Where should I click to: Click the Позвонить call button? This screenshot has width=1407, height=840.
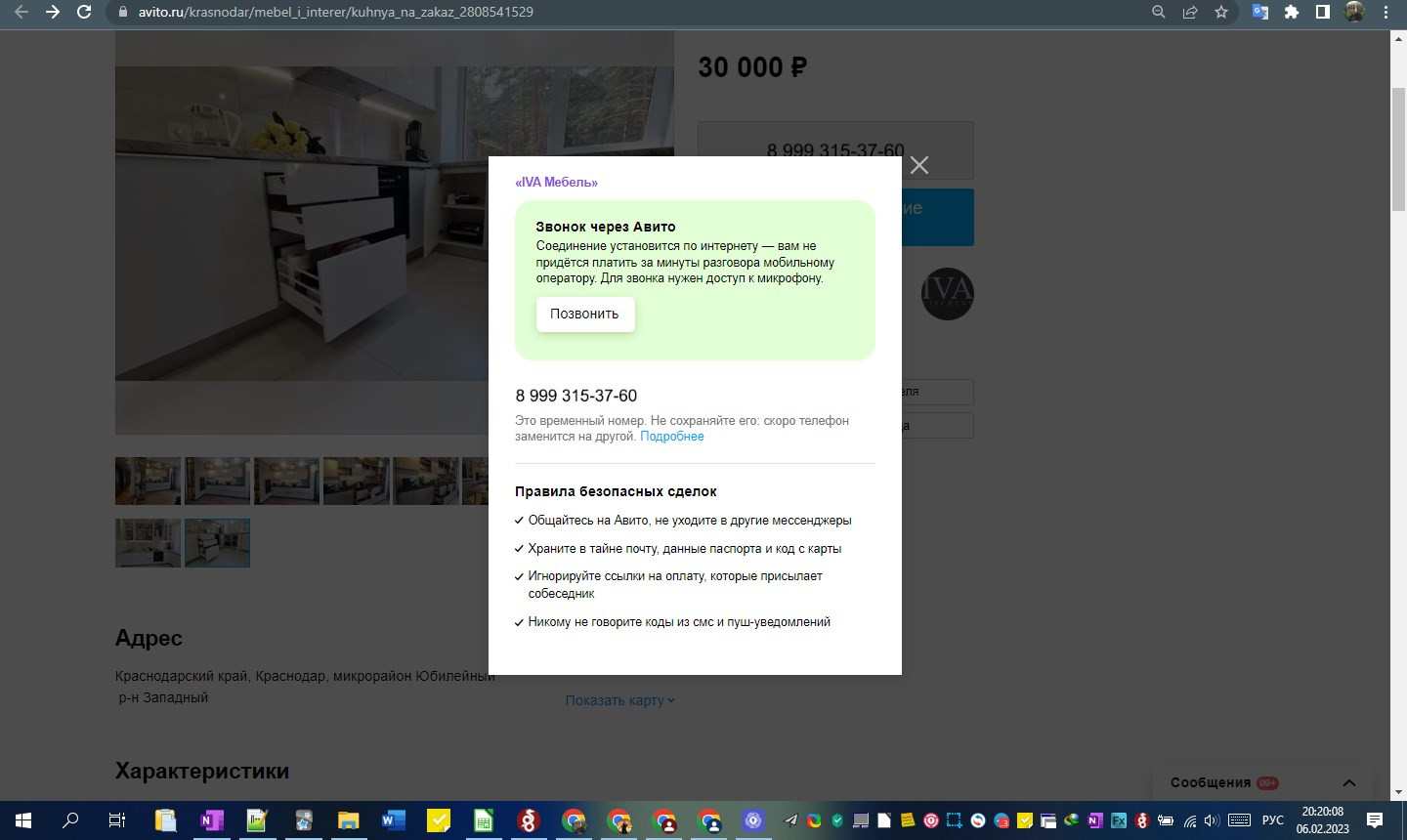(x=585, y=315)
